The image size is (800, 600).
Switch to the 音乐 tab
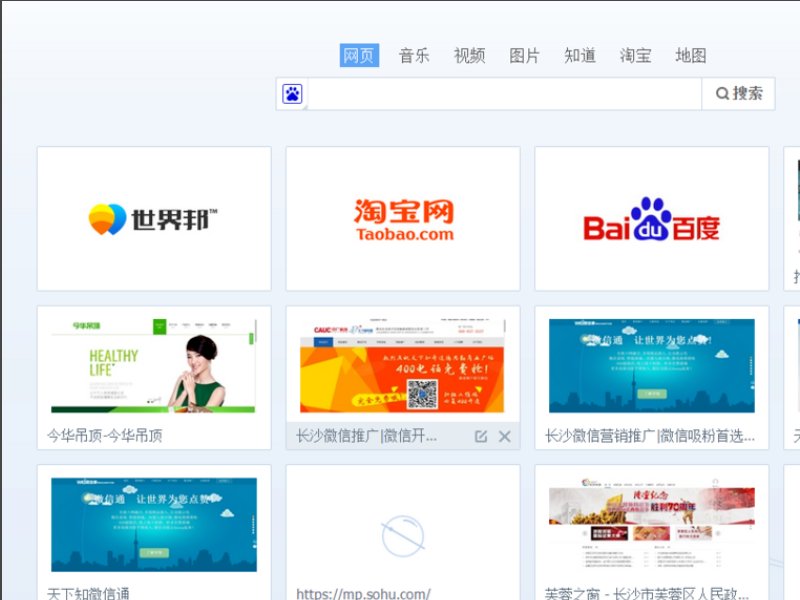[x=414, y=56]
